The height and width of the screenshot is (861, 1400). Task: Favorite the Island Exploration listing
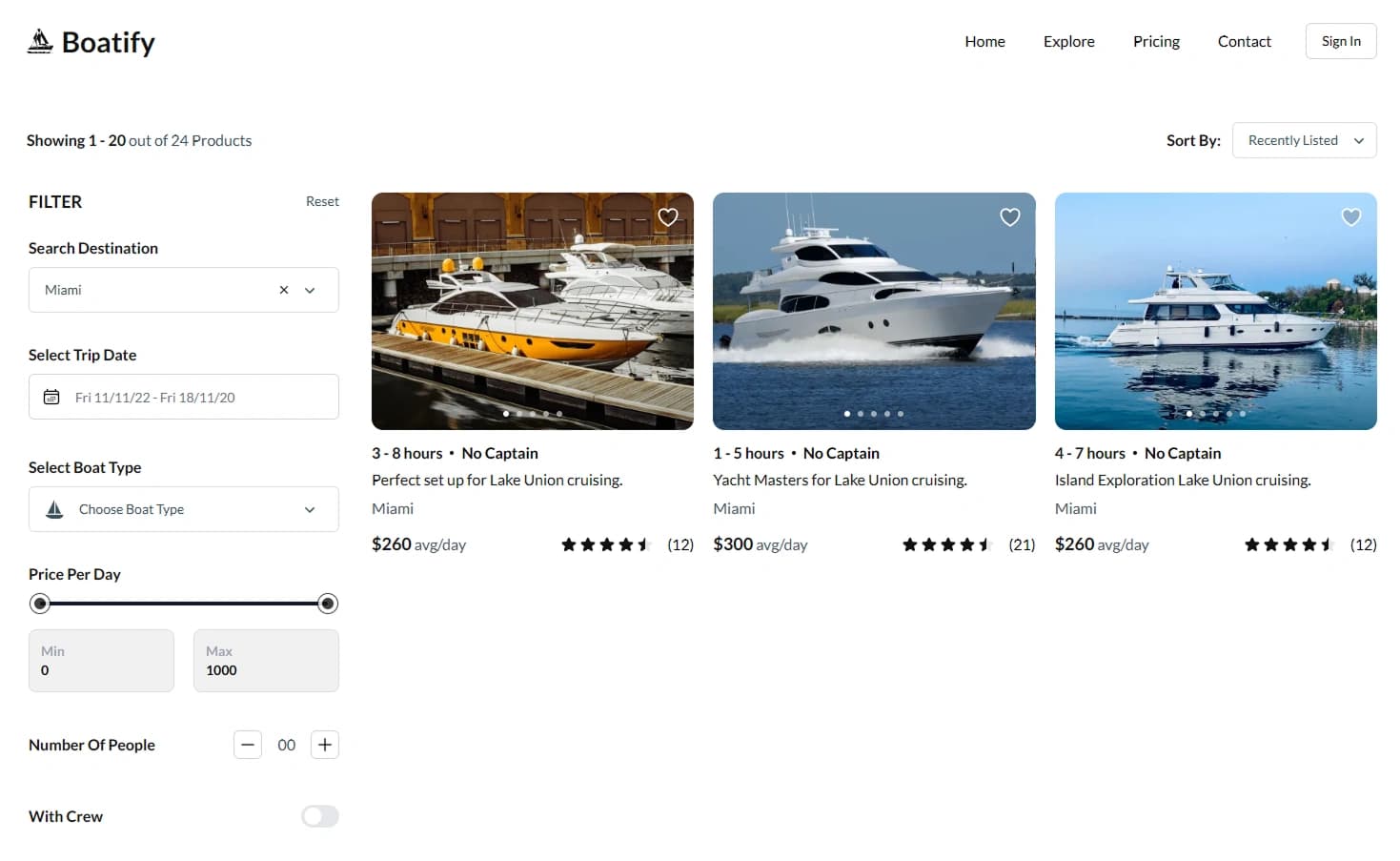point(1350,216)
